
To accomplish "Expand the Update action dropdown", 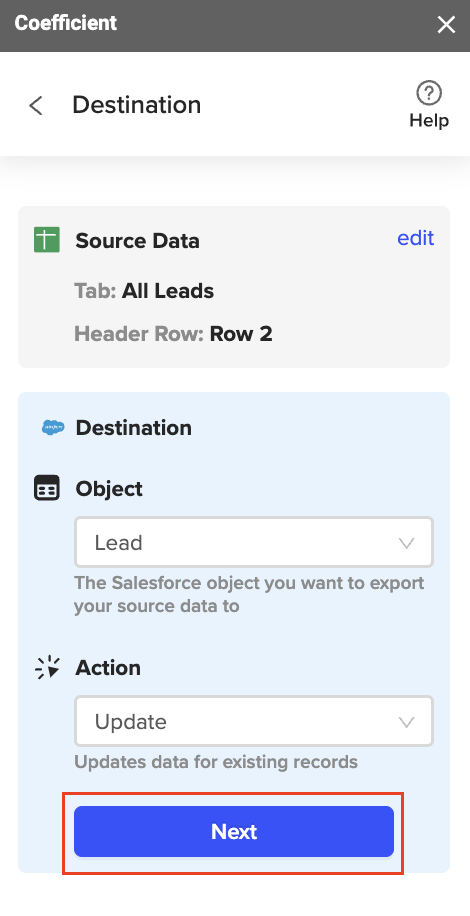I will pyautogui.click(x=254, y=721).
